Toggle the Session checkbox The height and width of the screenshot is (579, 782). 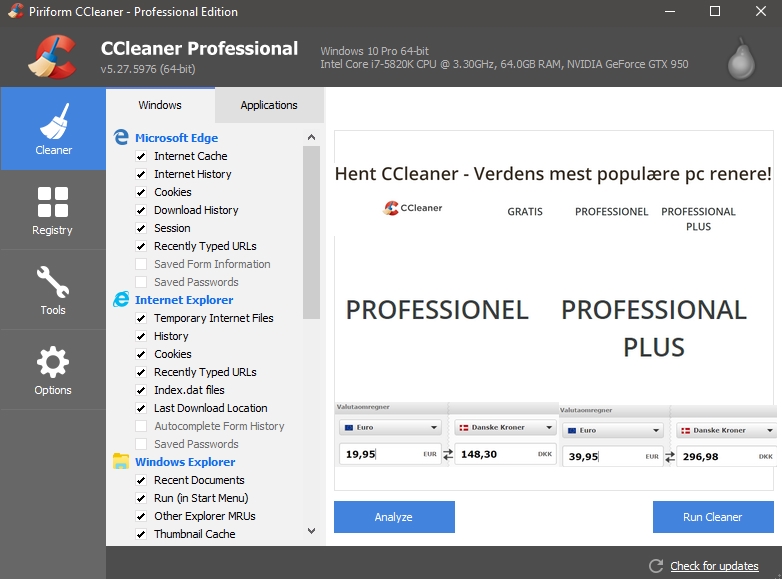(141, 228)
